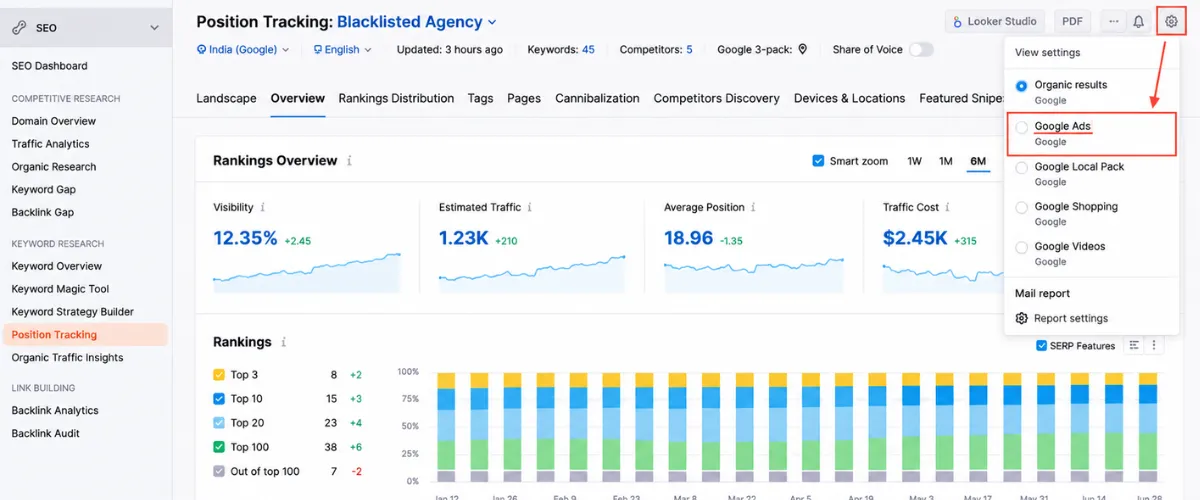Switch to the Pages tab
The height and width of the screenshot is (500, 1200).
(524, 98)
